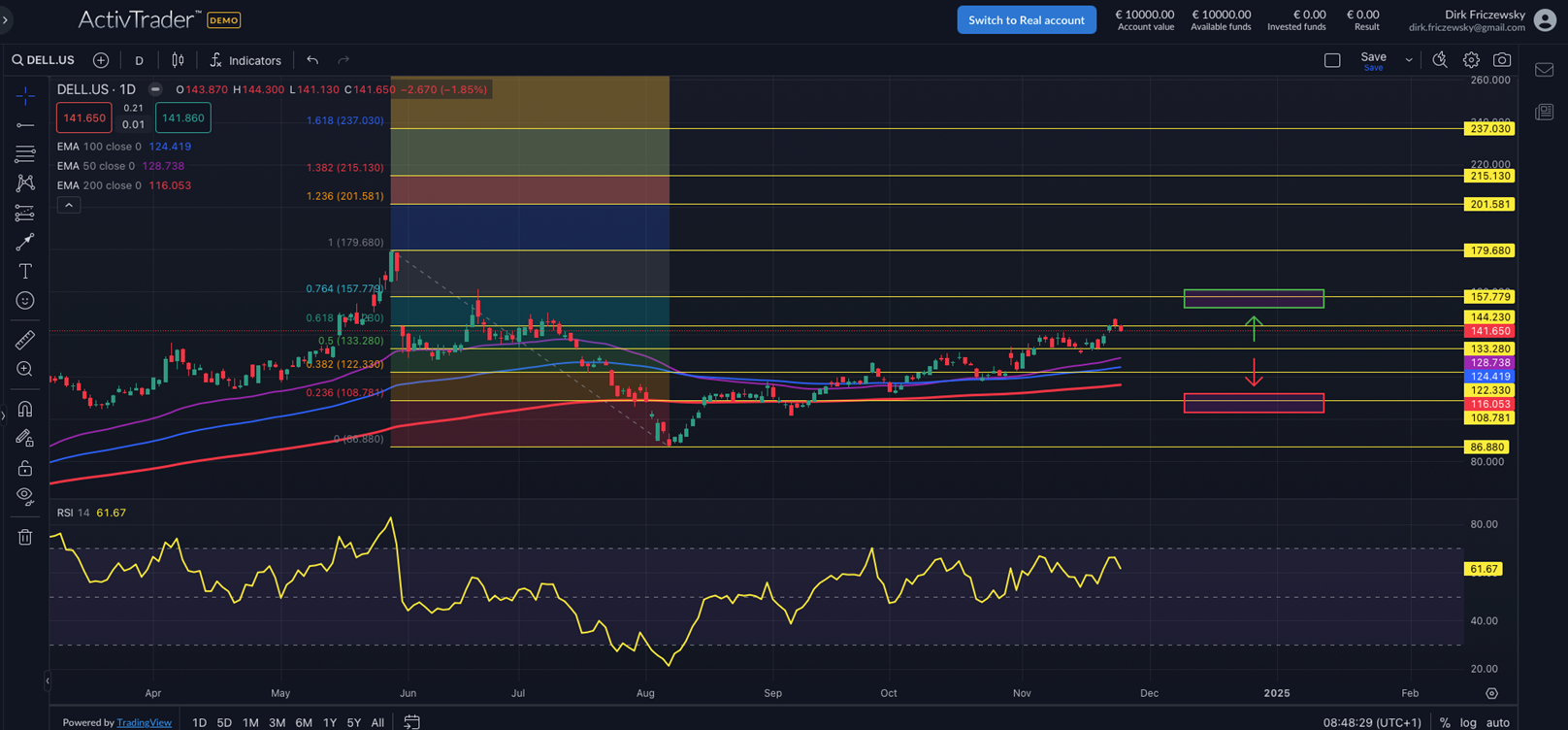Toggle magnet mode for drawings
The width and height of the screenshot is (1568, 730).
coord(25,409)
